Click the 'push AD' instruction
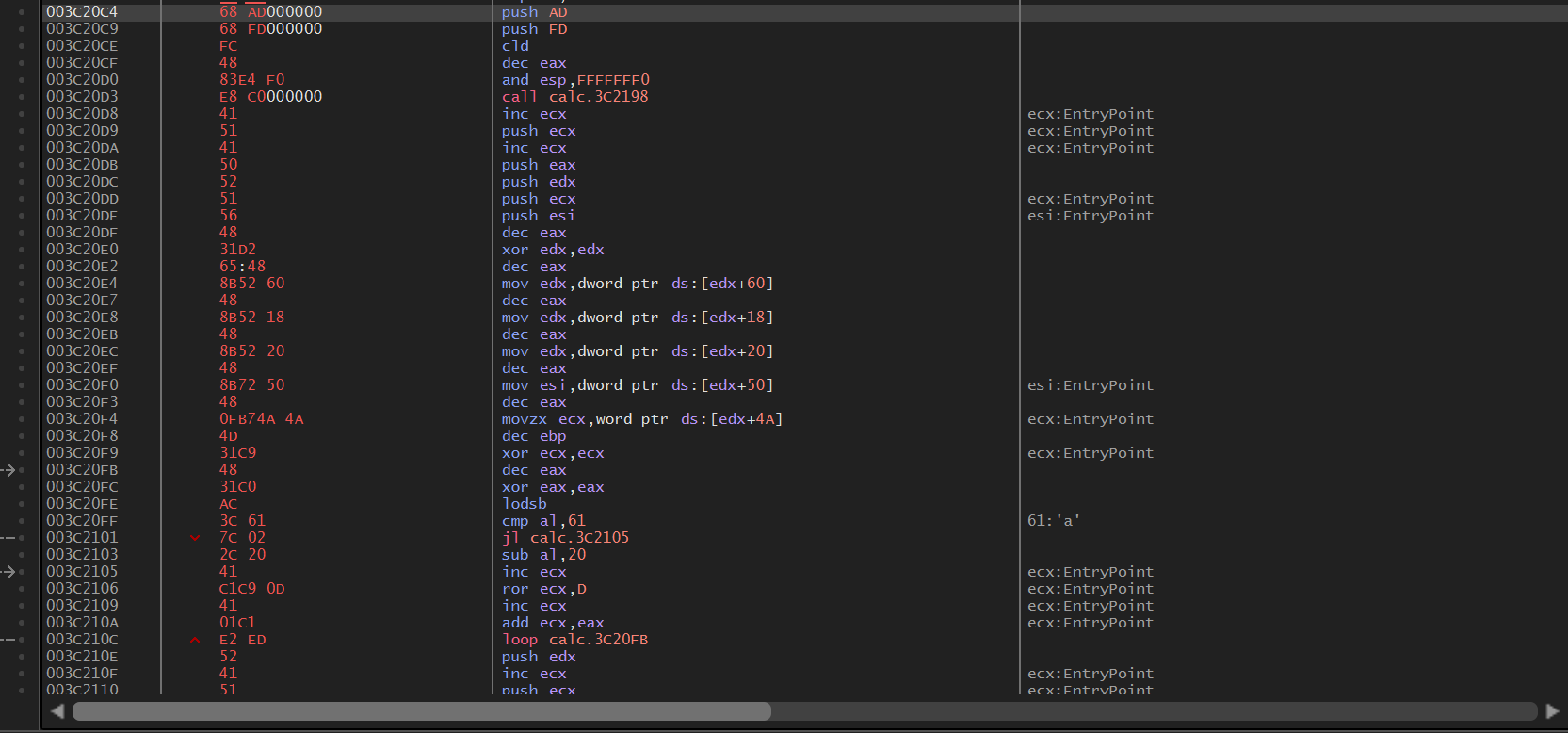 534,12
